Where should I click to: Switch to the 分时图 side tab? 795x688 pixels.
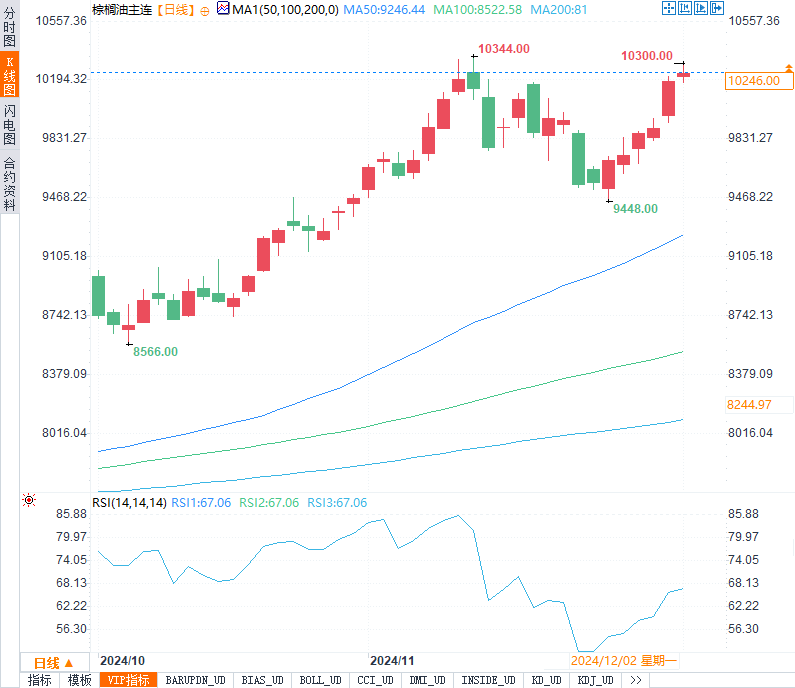pyautogui.click(x=9, y=30)
